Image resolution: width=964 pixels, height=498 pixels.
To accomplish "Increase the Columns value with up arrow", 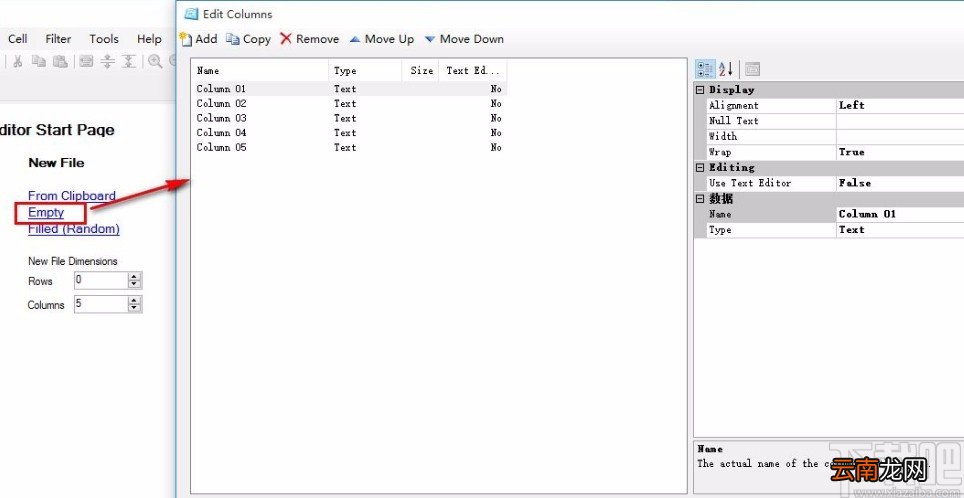I will (x=135, y=301).
